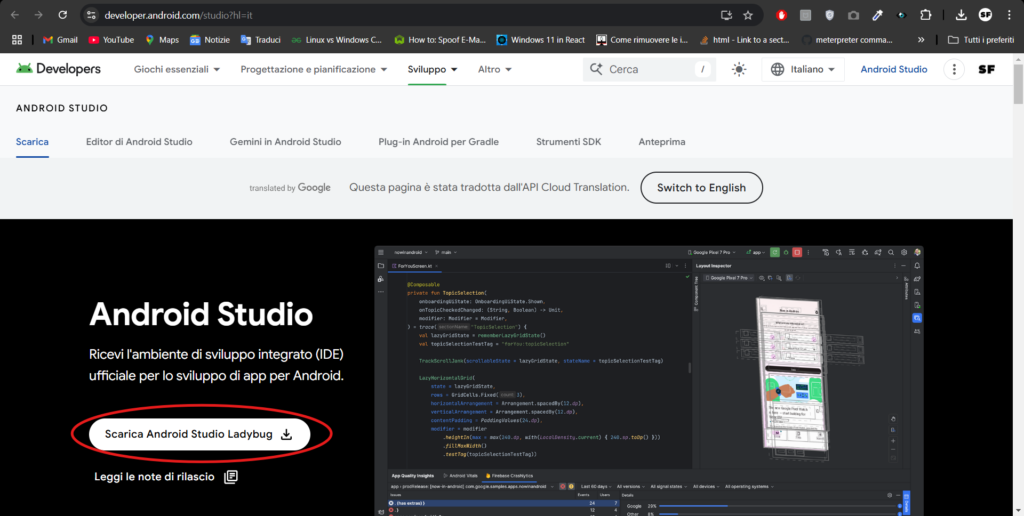Switch to Strumenti SDK tab
1024x516 pixels.
point(568,142)
